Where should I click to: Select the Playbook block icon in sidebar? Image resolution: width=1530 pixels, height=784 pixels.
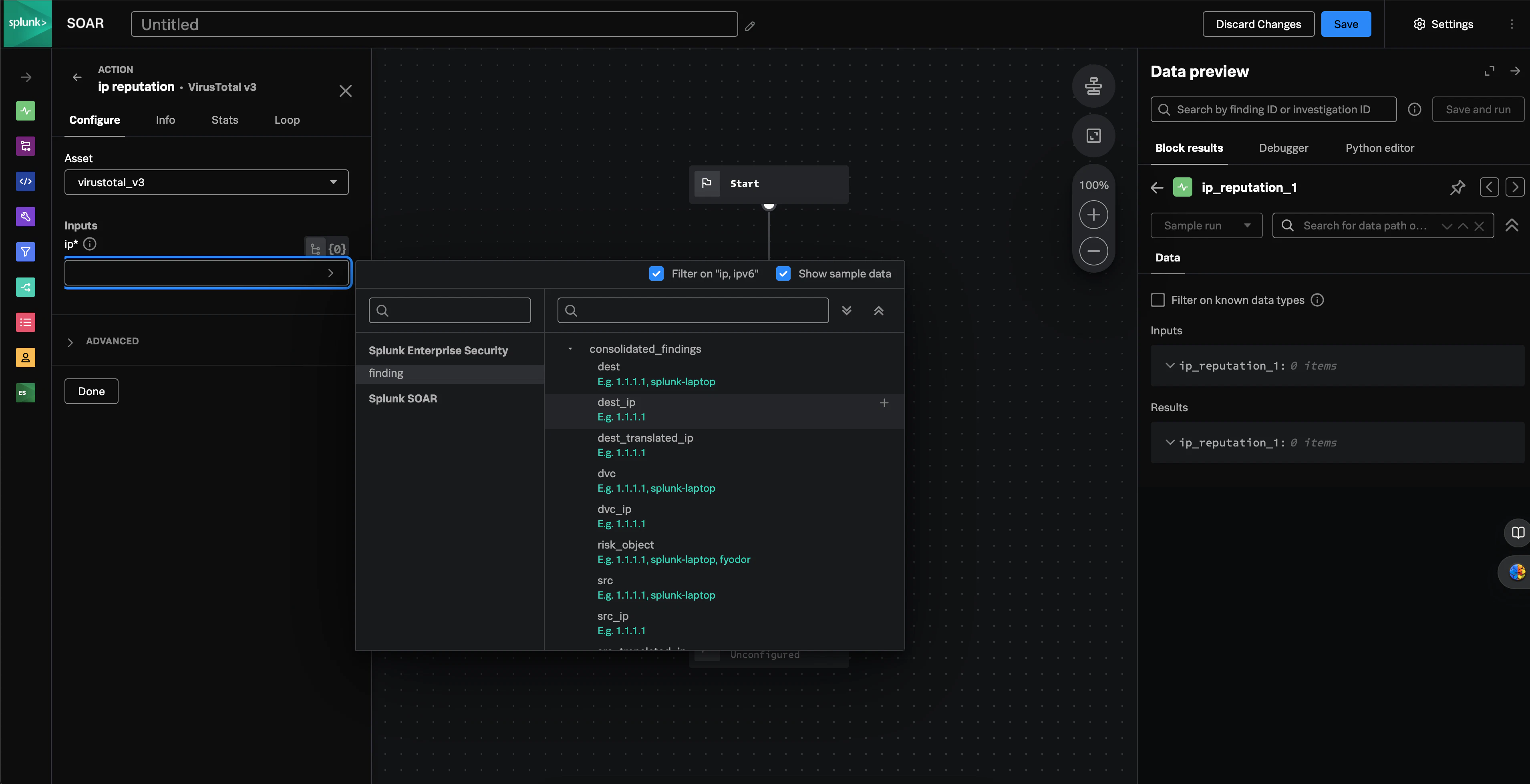coord(26,146)
